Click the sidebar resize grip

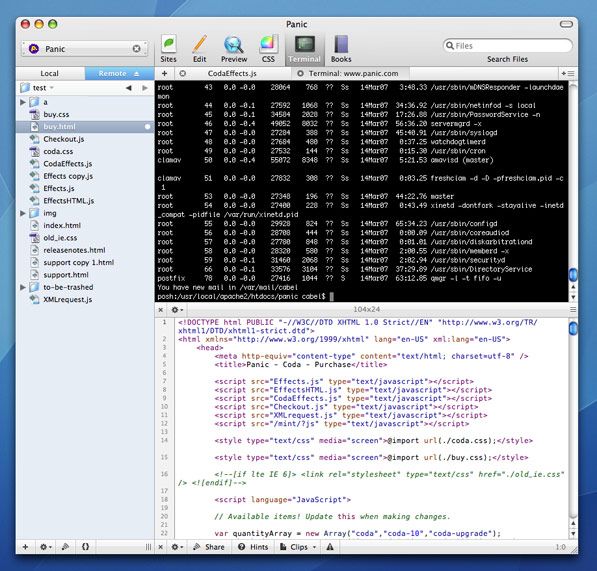(x=148, y=547)
